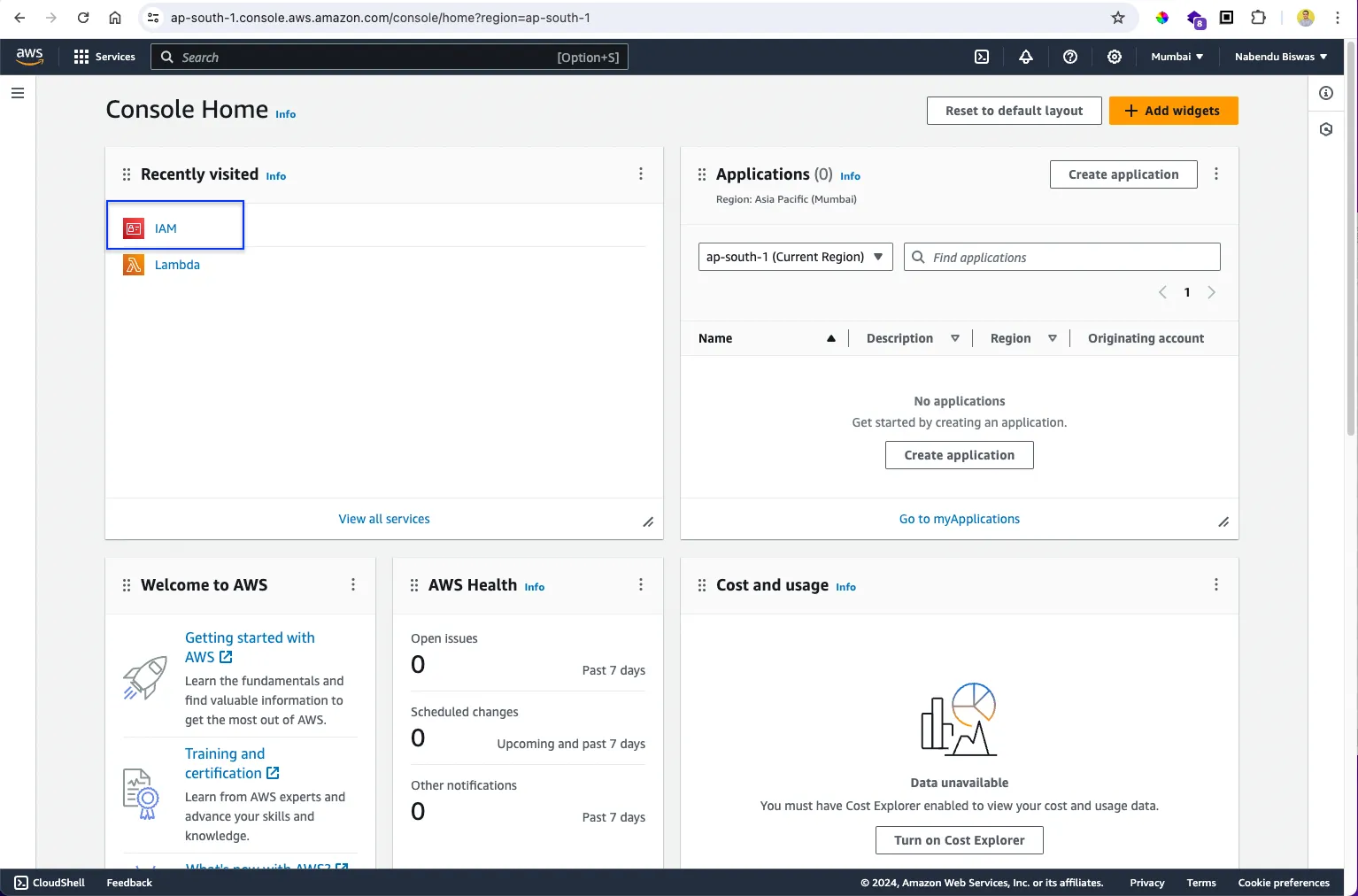Click top Create application button
Viewport: 1358px width, 896px height.
tap(1123, 174)
